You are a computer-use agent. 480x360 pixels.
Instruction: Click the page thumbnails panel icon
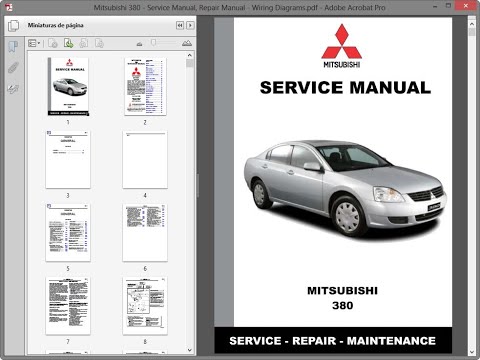(x=13, y=26)
